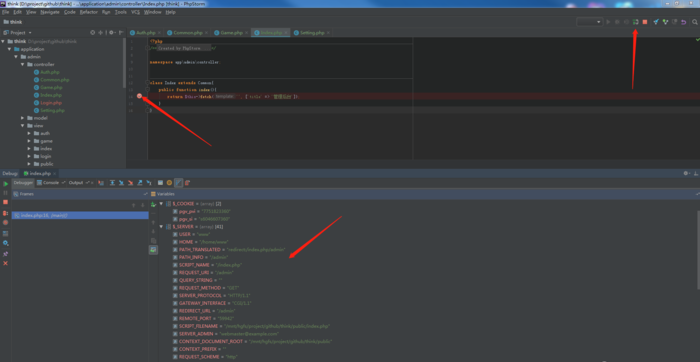The width and height of the screenshot is (700, 362).
Task: Open the Refactor menu
Action: pos(89,12)
